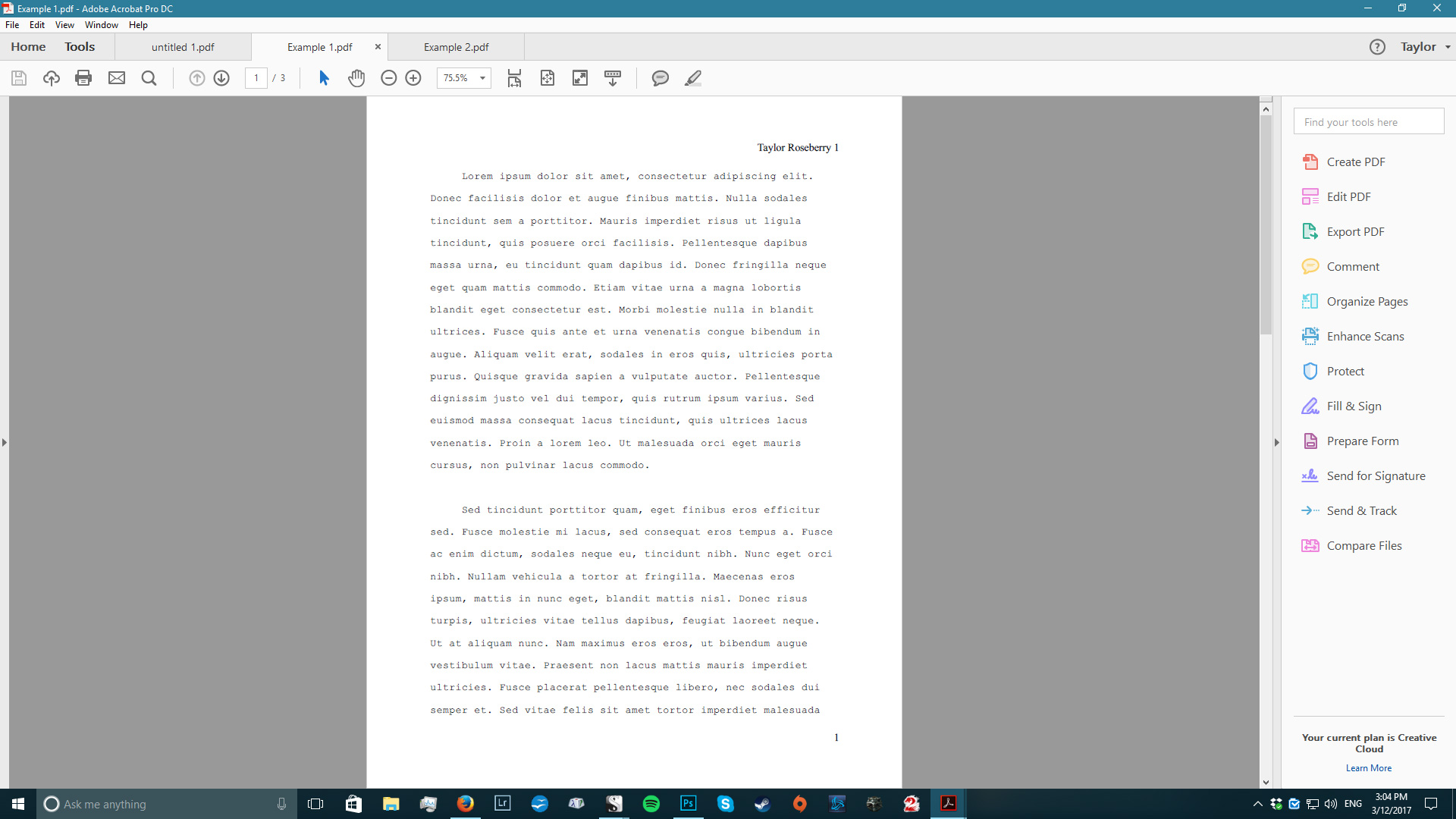Open Photoshop from the taskbar
This screenshot has height=819, width=1456.
(688, 804)
